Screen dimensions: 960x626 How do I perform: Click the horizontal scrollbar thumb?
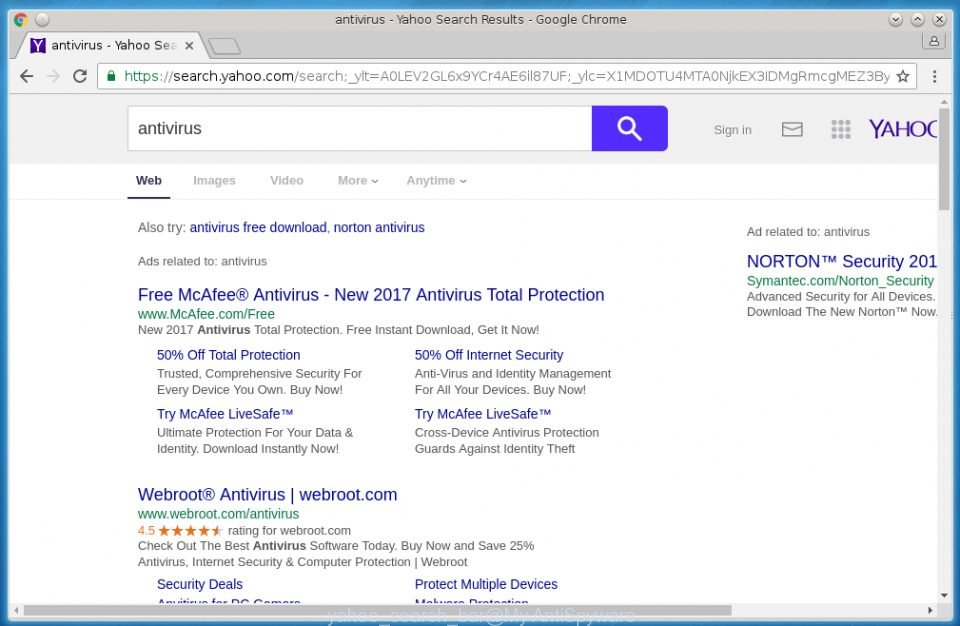click(377, 610)
